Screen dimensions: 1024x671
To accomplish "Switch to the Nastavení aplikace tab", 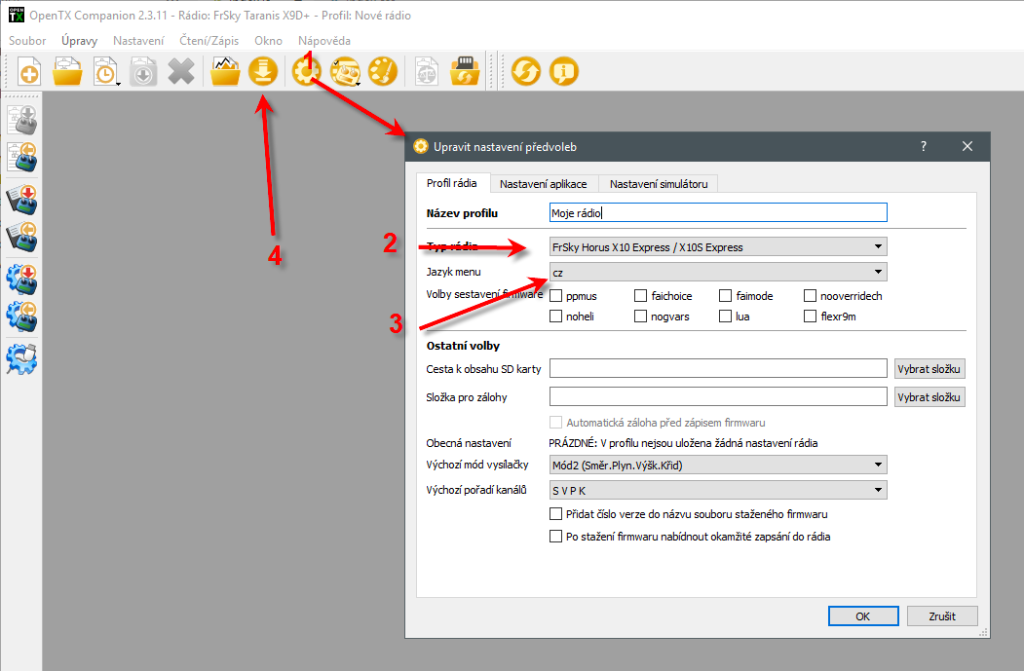I will [544, 184].
